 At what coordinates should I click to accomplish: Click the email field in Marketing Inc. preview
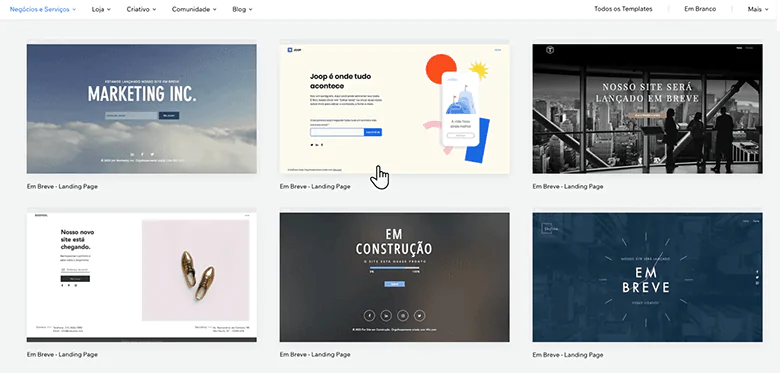pyautogui.click(x=131, y=115)
